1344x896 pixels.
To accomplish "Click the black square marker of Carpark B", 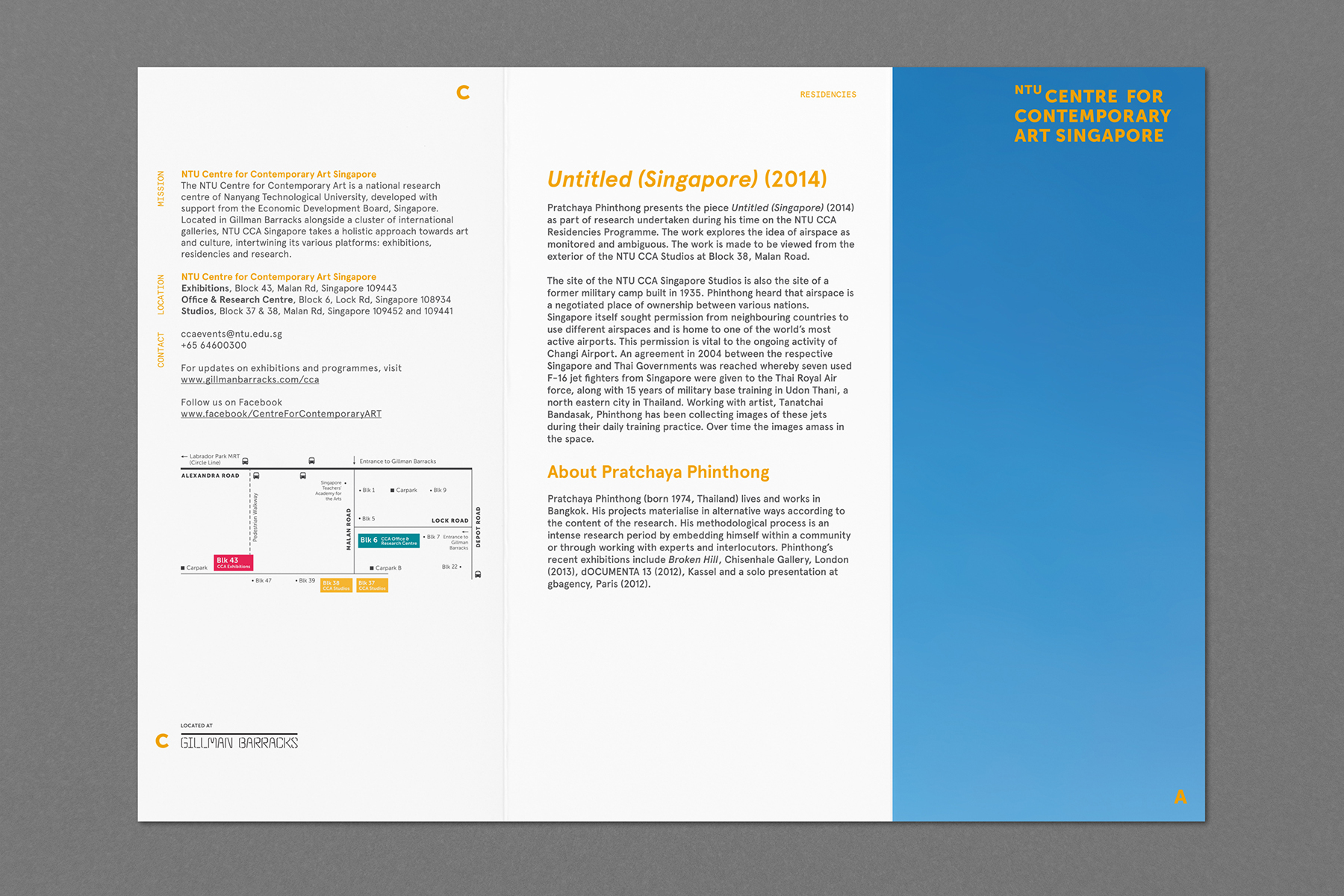I will (x=372, y=568).
